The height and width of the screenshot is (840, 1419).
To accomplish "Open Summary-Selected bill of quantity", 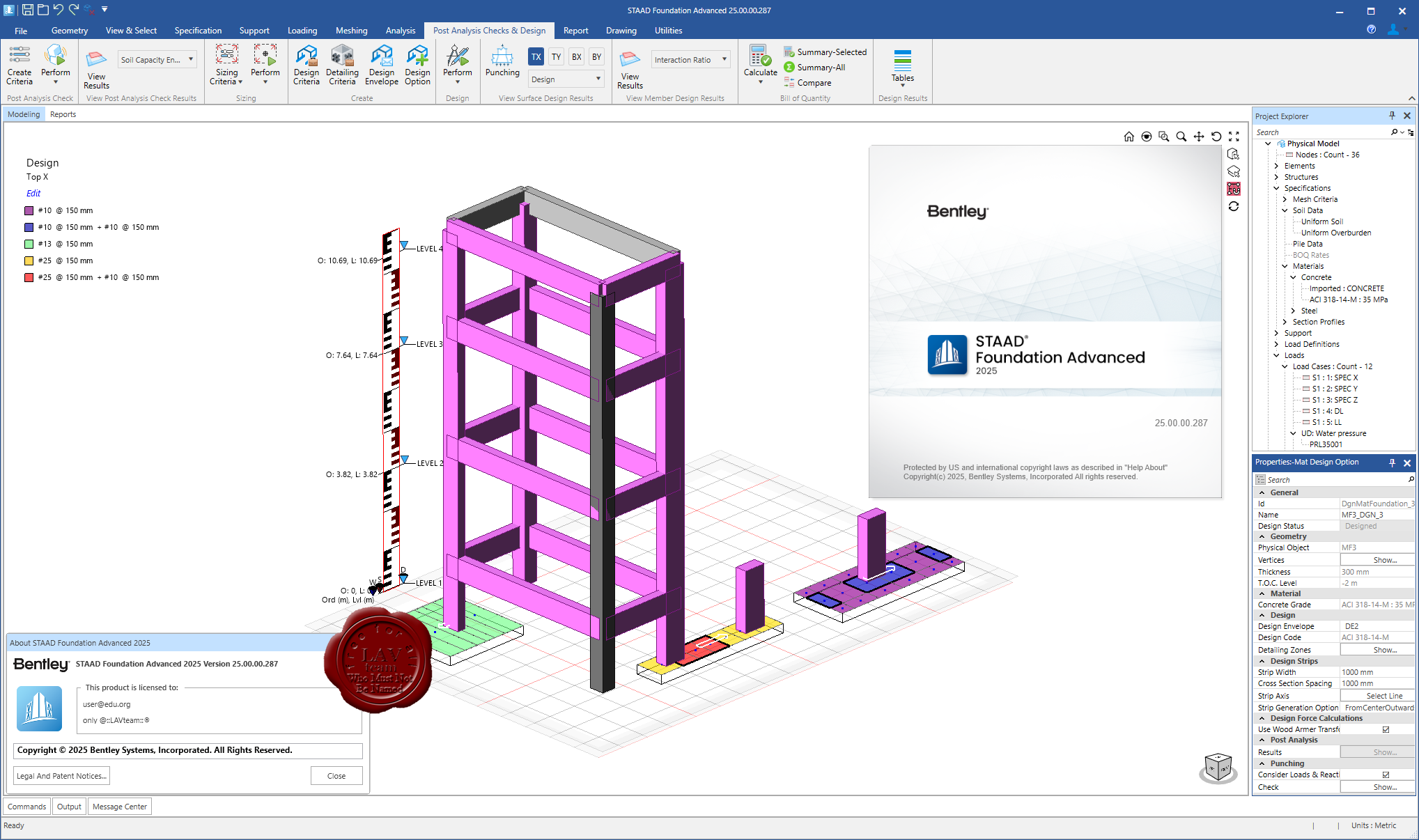I will (x=825, y=52).
